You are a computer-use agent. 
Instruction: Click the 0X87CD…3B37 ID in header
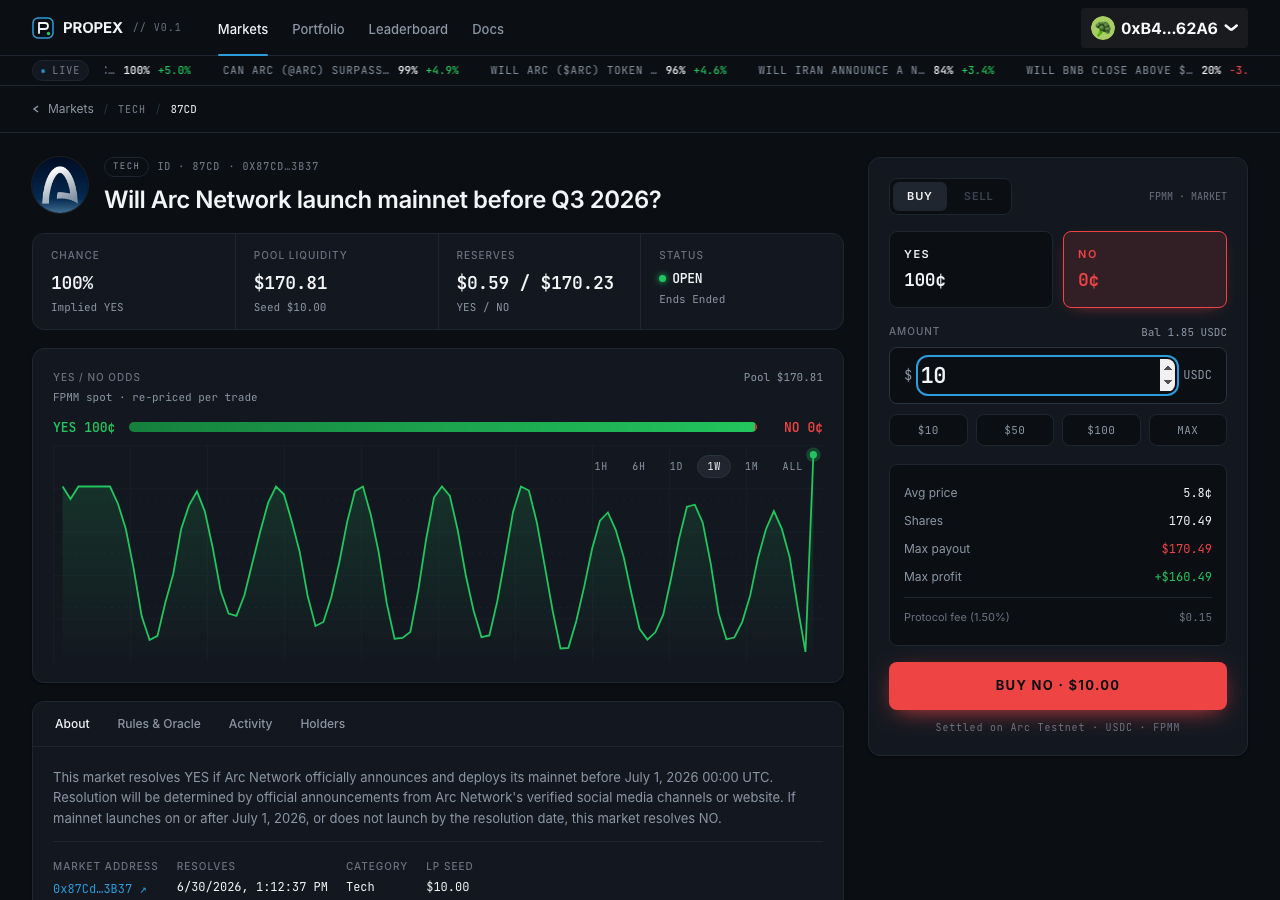280,166
